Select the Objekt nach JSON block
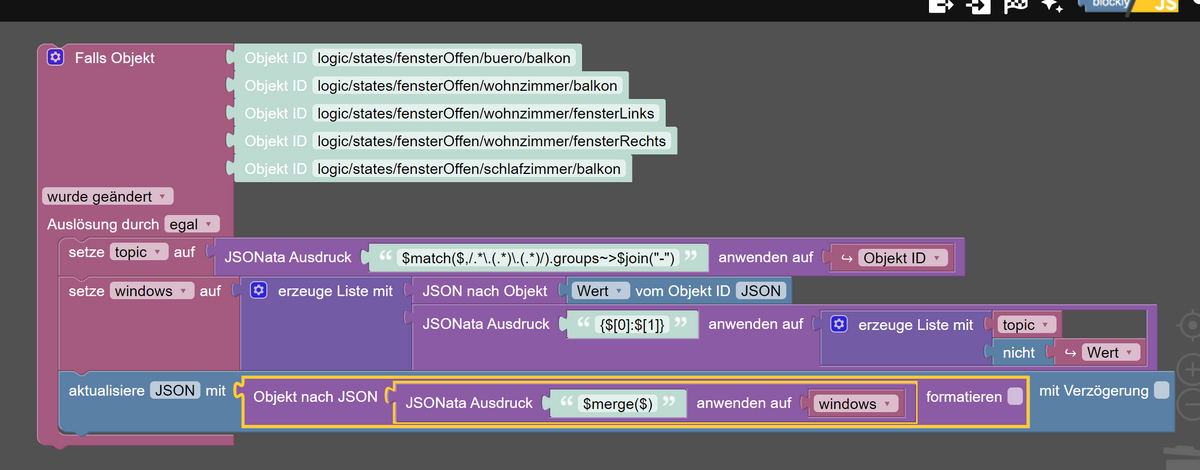The image size is (1200, 470). click(x=315, y=397)
